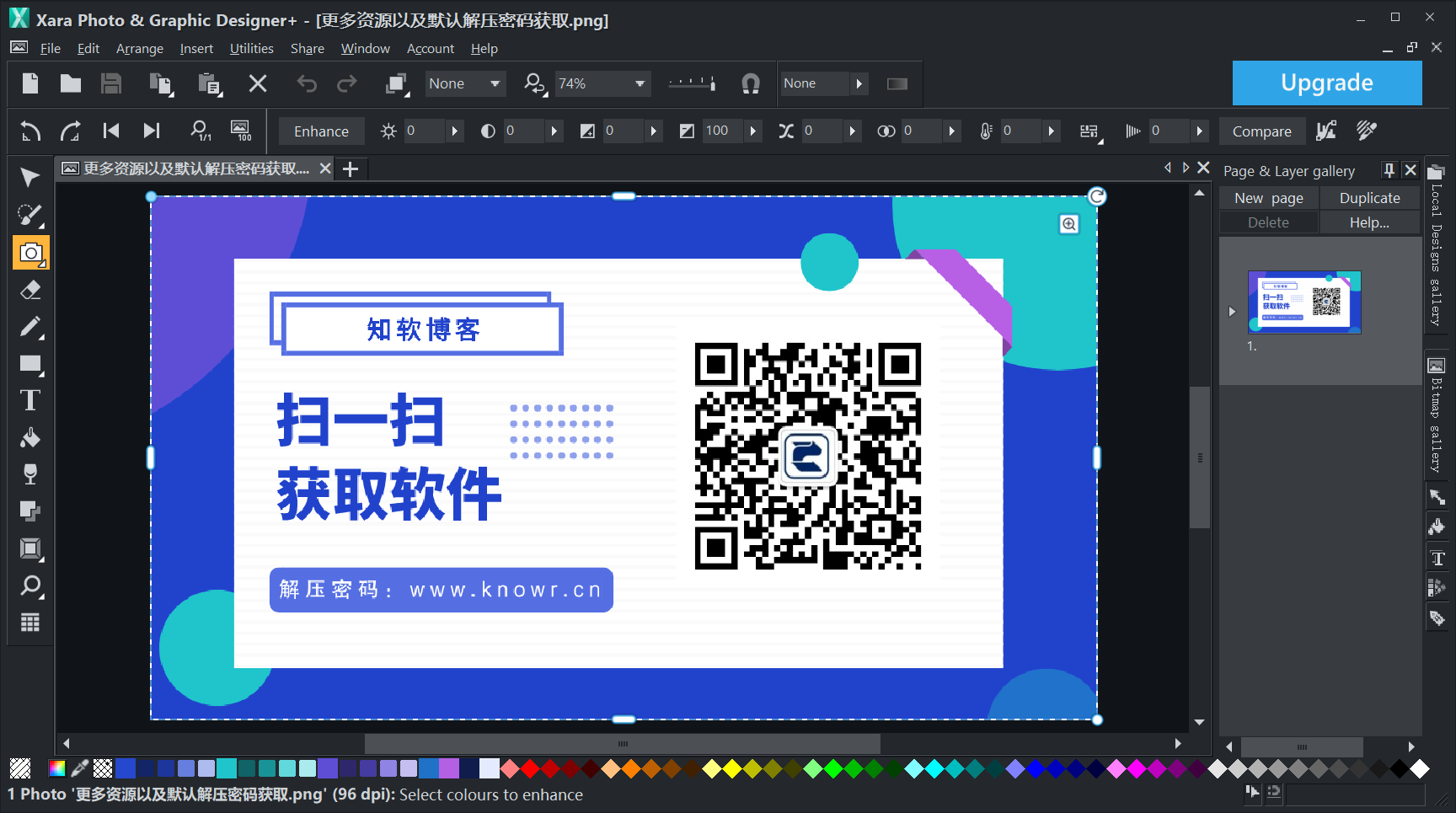The width and height of the screenshot is (1456, 813).
Task: Undo the last action
Action: click(x=307, y=83)
